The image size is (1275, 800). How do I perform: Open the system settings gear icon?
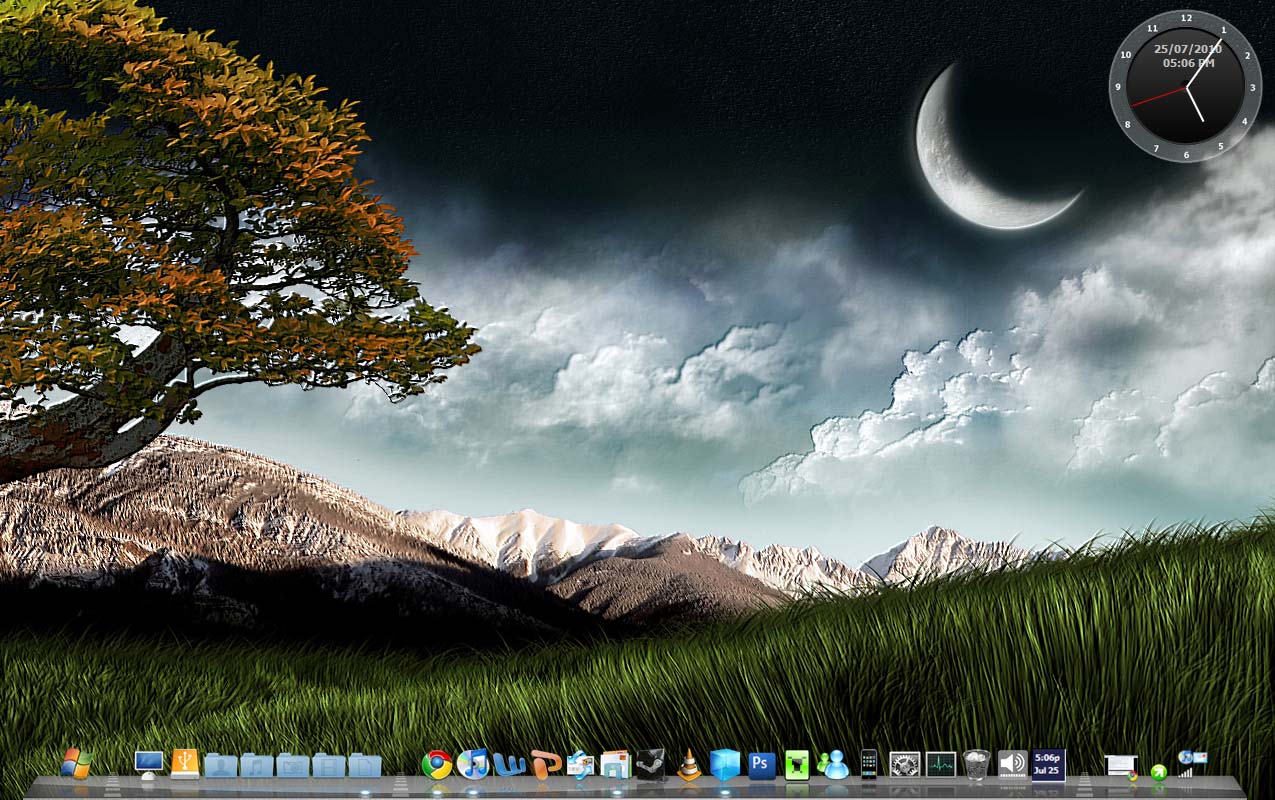pos(904,765)
